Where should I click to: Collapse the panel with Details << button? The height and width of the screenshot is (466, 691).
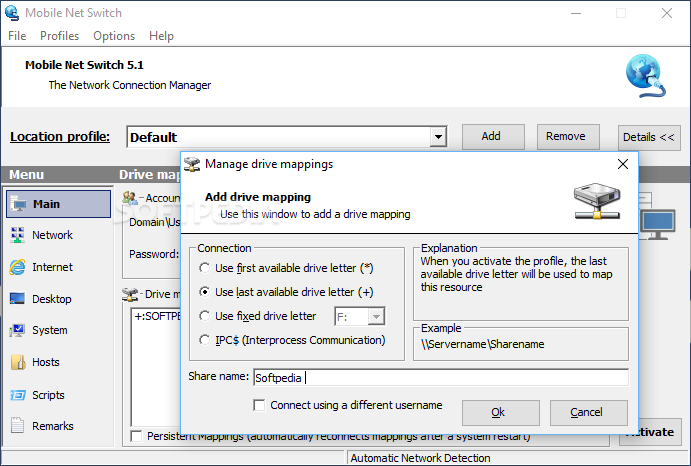point(648,137)
